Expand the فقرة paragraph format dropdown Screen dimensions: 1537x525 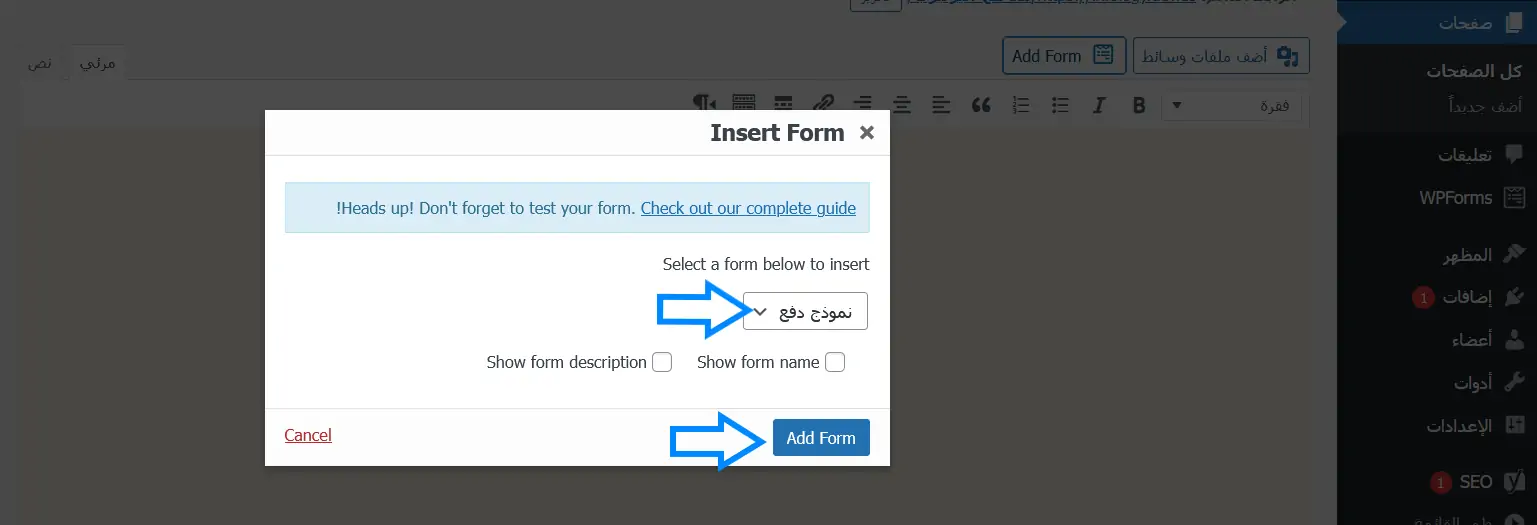[x=1231, y=105]
